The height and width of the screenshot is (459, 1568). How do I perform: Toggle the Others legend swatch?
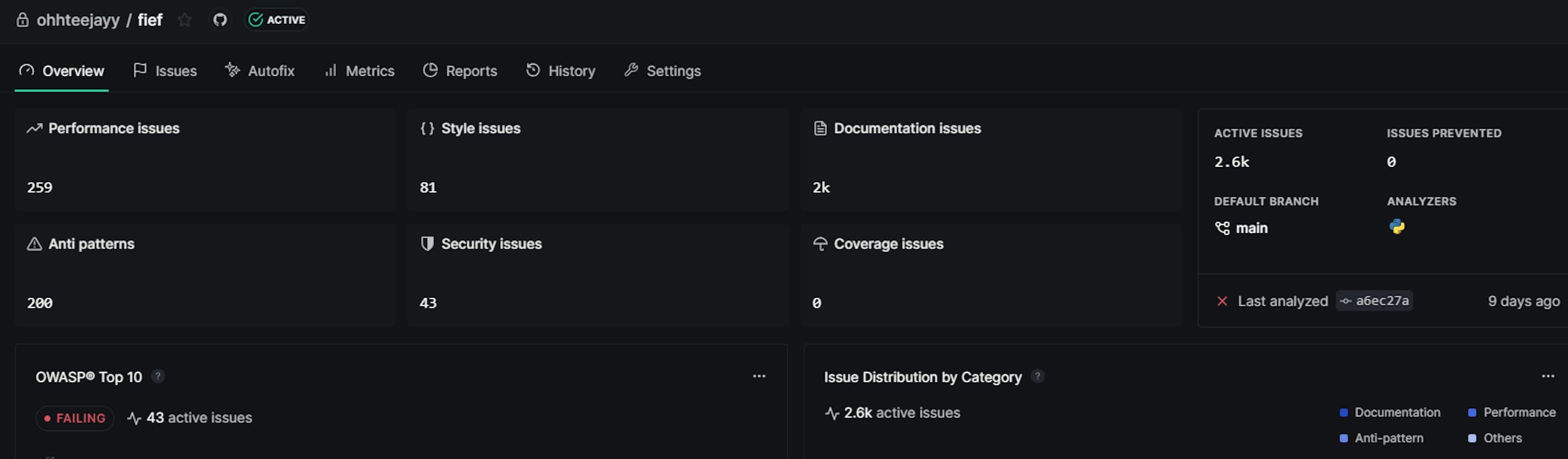click(x=1472, y=438)
